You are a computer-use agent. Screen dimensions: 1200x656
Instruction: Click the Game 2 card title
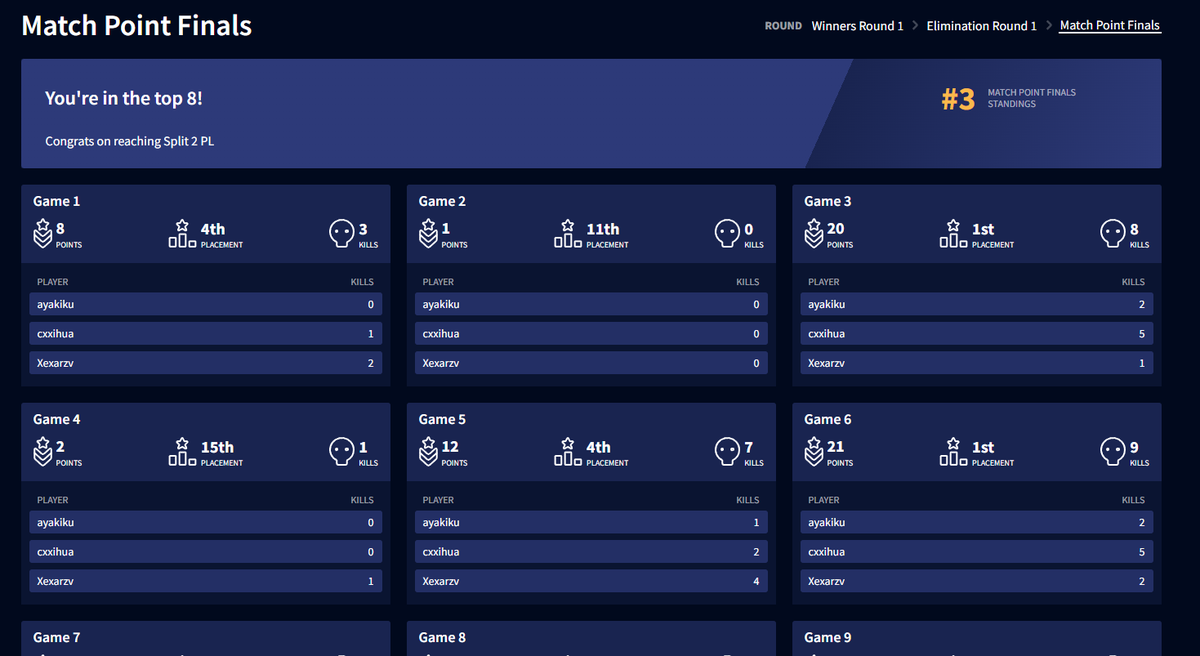coord(443,201)
